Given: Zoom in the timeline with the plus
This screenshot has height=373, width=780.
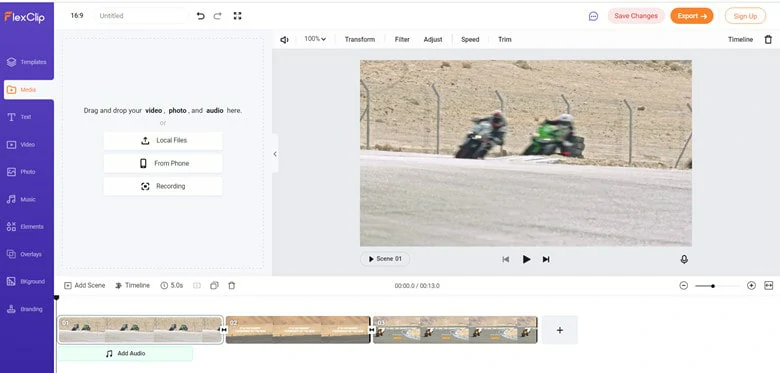Looking at the screenshot, I should [x=751, y=285].
